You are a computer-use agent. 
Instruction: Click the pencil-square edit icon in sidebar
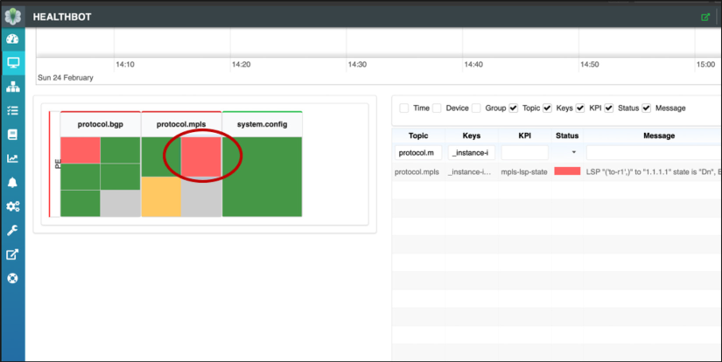pos(12,254)
